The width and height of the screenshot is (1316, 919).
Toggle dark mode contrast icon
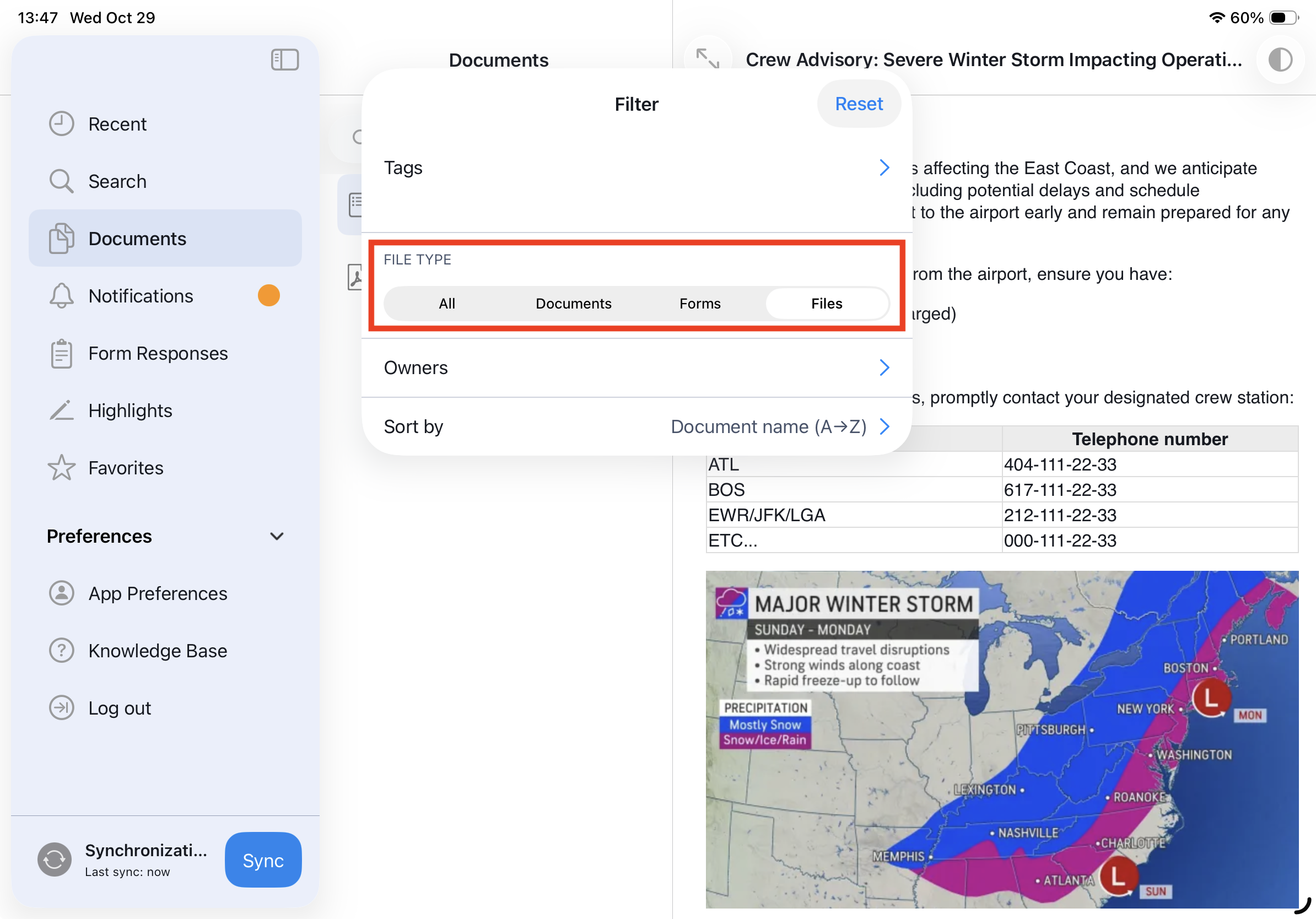click(x=1280, y=60)
